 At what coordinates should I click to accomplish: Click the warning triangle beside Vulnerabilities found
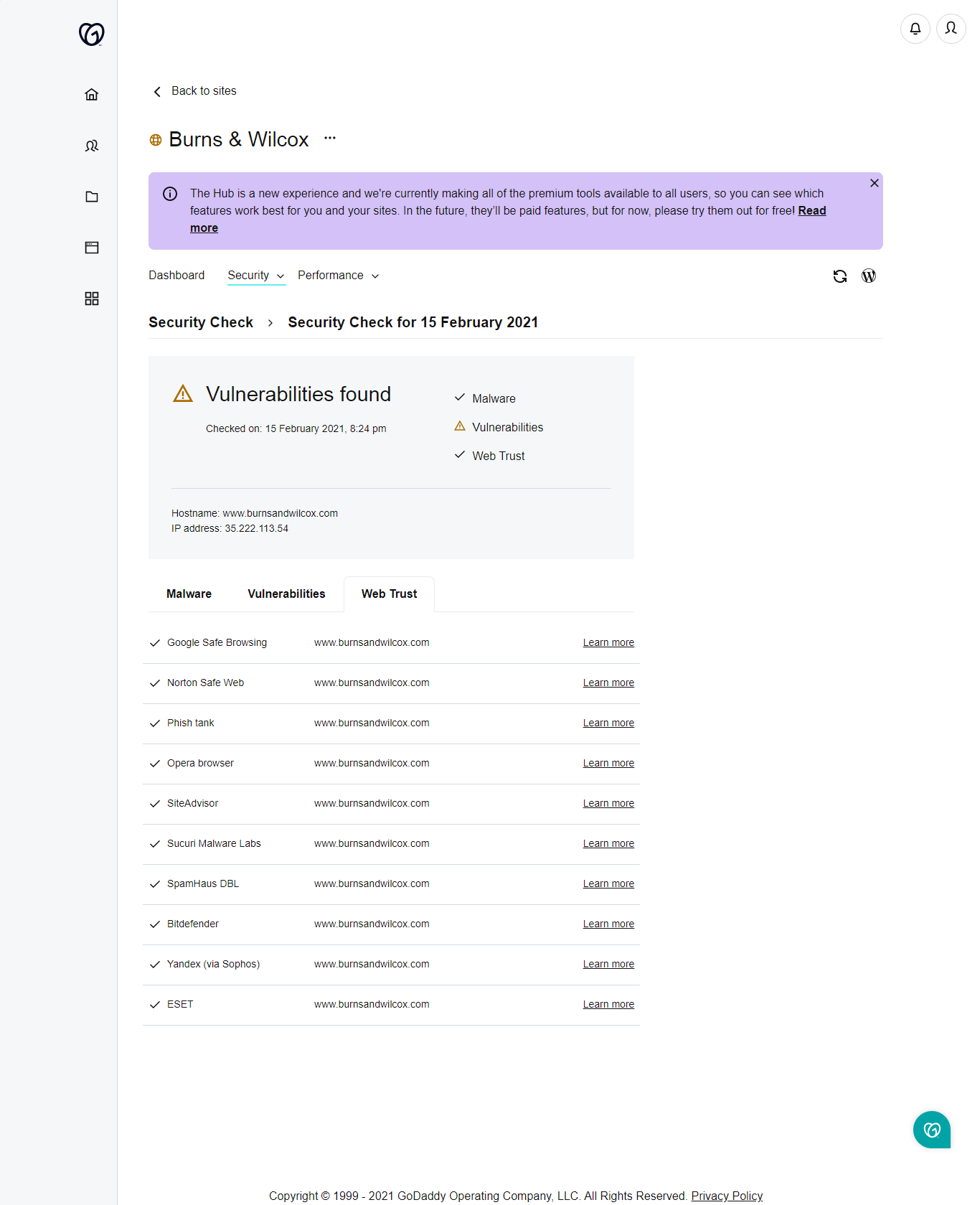183,393
